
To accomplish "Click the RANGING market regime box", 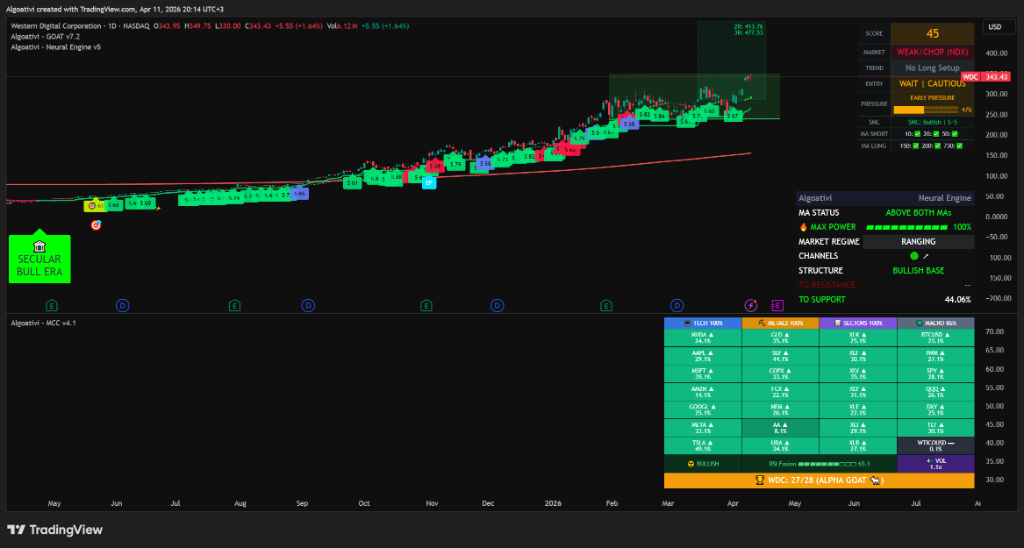I will click(918, 242).
